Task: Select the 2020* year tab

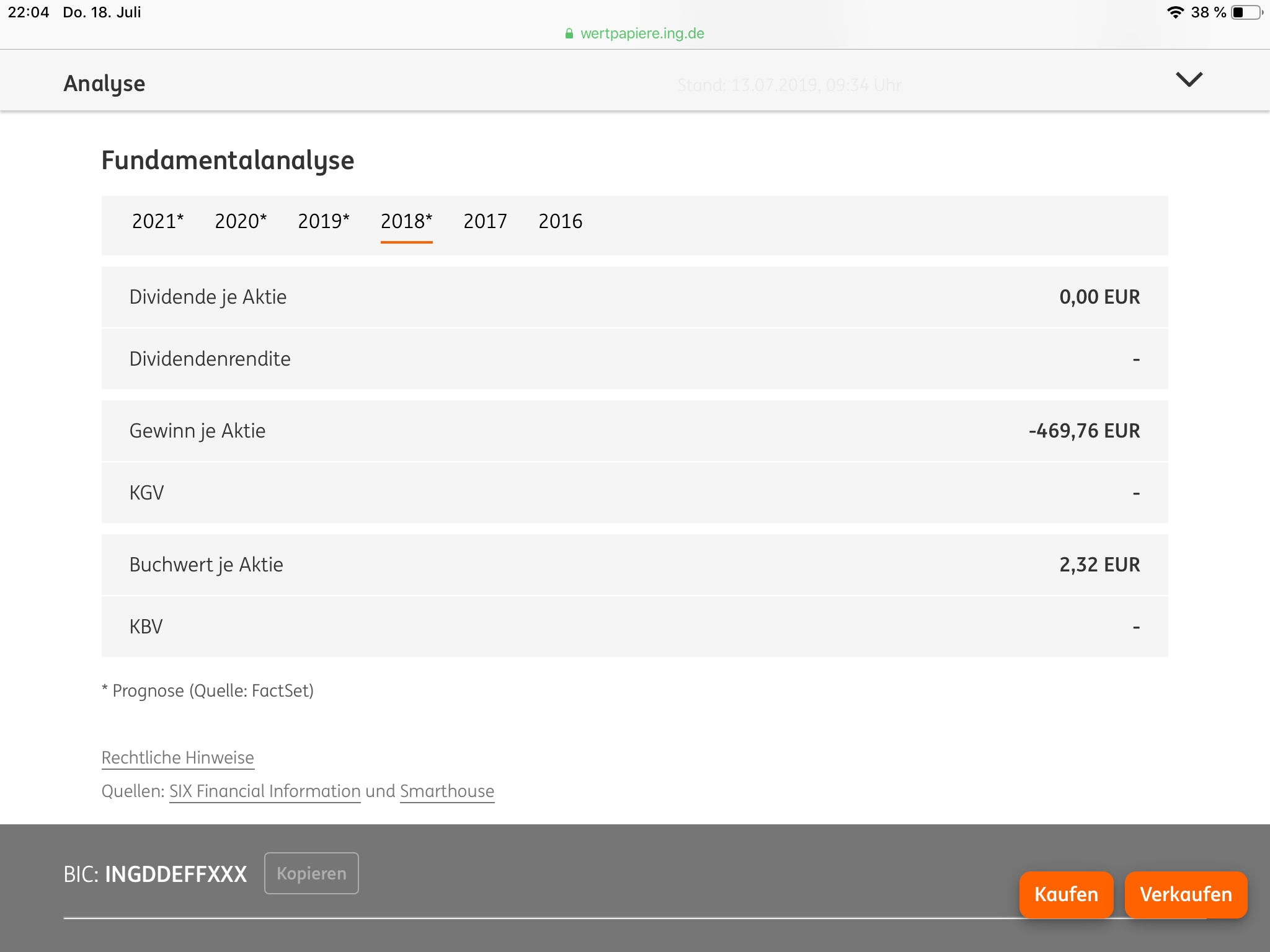Action: (x=241, y=221)
